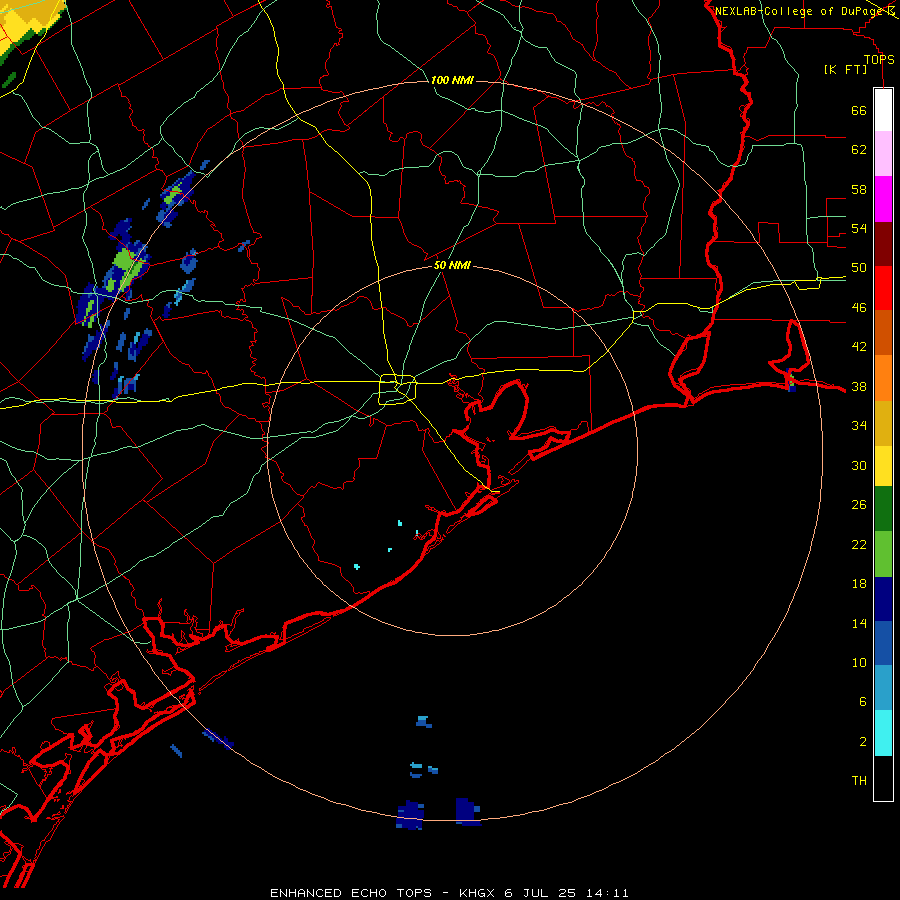Click the light pink 62 kft swatch
This screenshot has height=900, width=900.
coord(883,153)
